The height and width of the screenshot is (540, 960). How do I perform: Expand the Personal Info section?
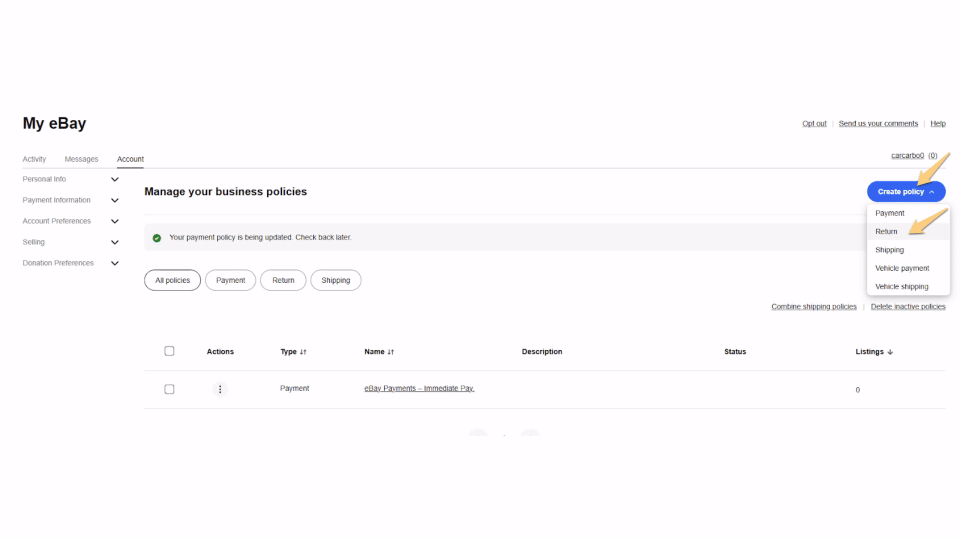coord(114,179)
